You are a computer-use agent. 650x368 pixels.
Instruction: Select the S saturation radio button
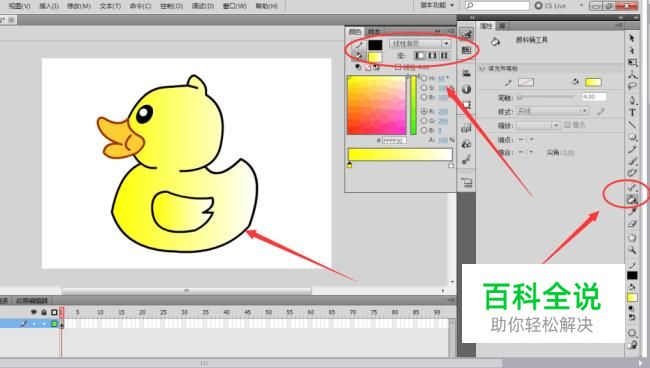click(x=424, y=88)
